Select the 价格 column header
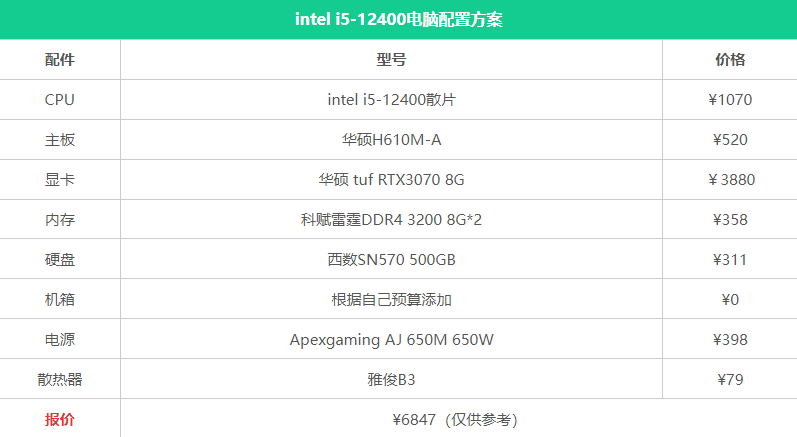The image size is (797, 437). click(730, 59)
